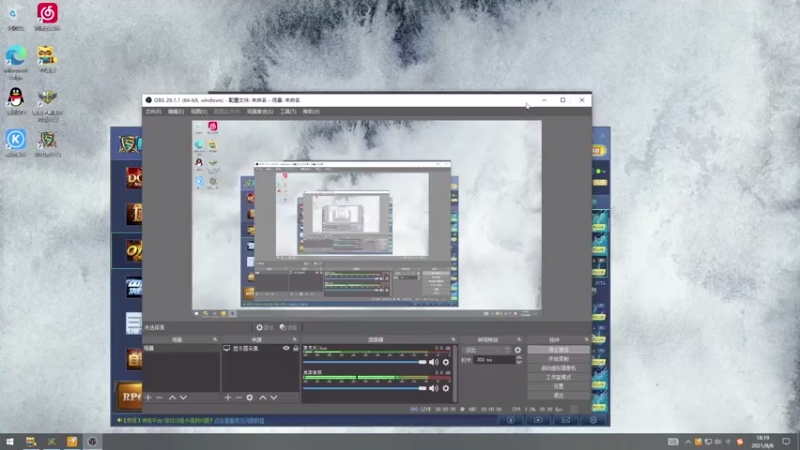Open transition properties gear beside 淡出 dropdown

coord(518,350)
